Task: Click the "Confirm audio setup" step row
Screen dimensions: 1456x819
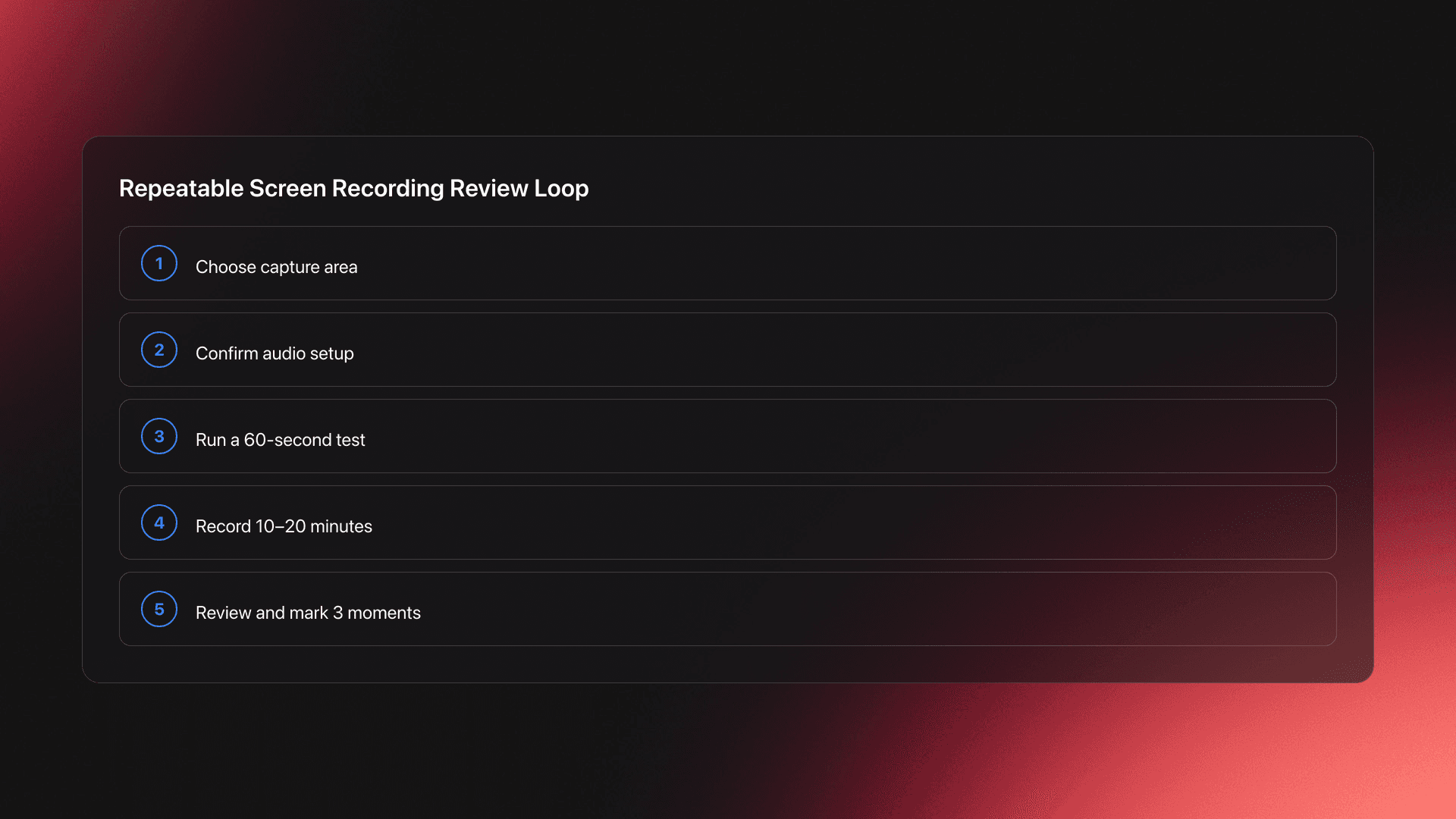Action: point(728,350)
